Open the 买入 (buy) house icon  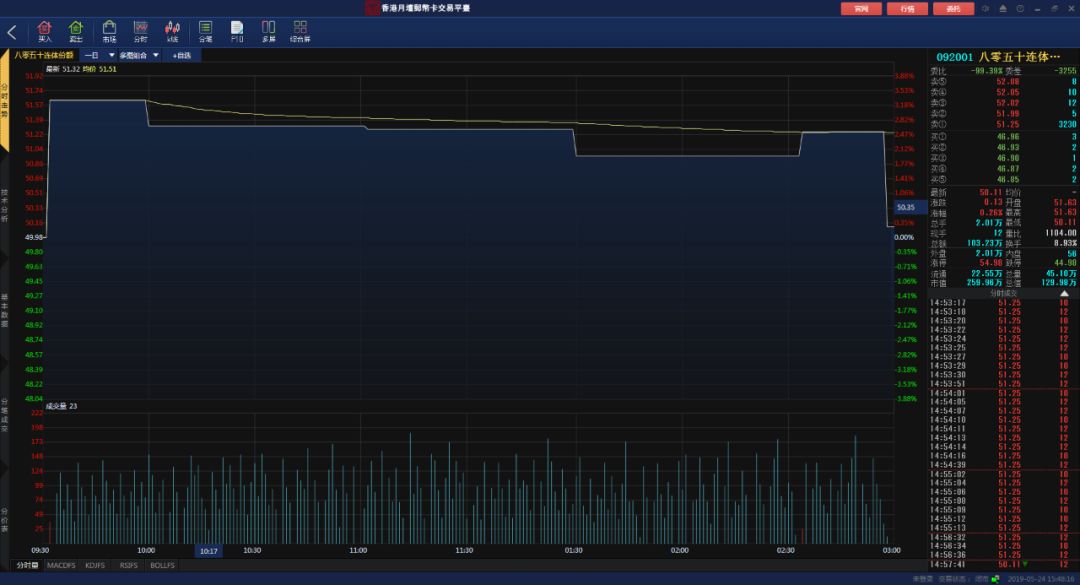click(x=45, y=32)
